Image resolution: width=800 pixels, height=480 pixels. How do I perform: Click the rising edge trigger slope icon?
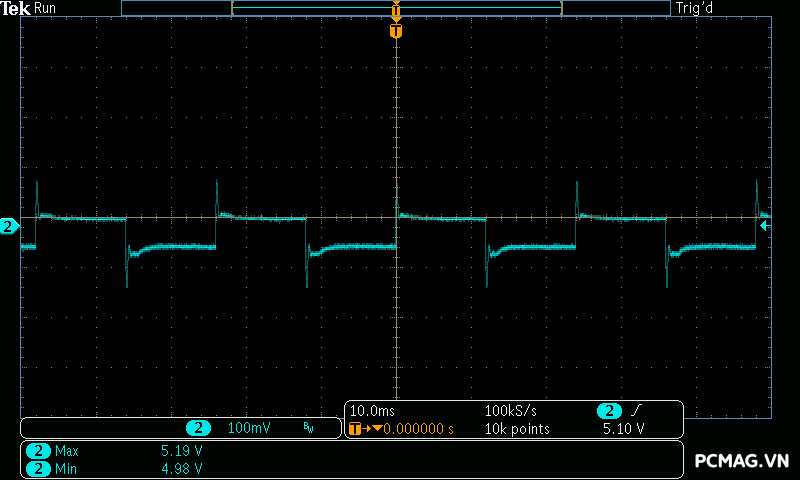point(637,411)
